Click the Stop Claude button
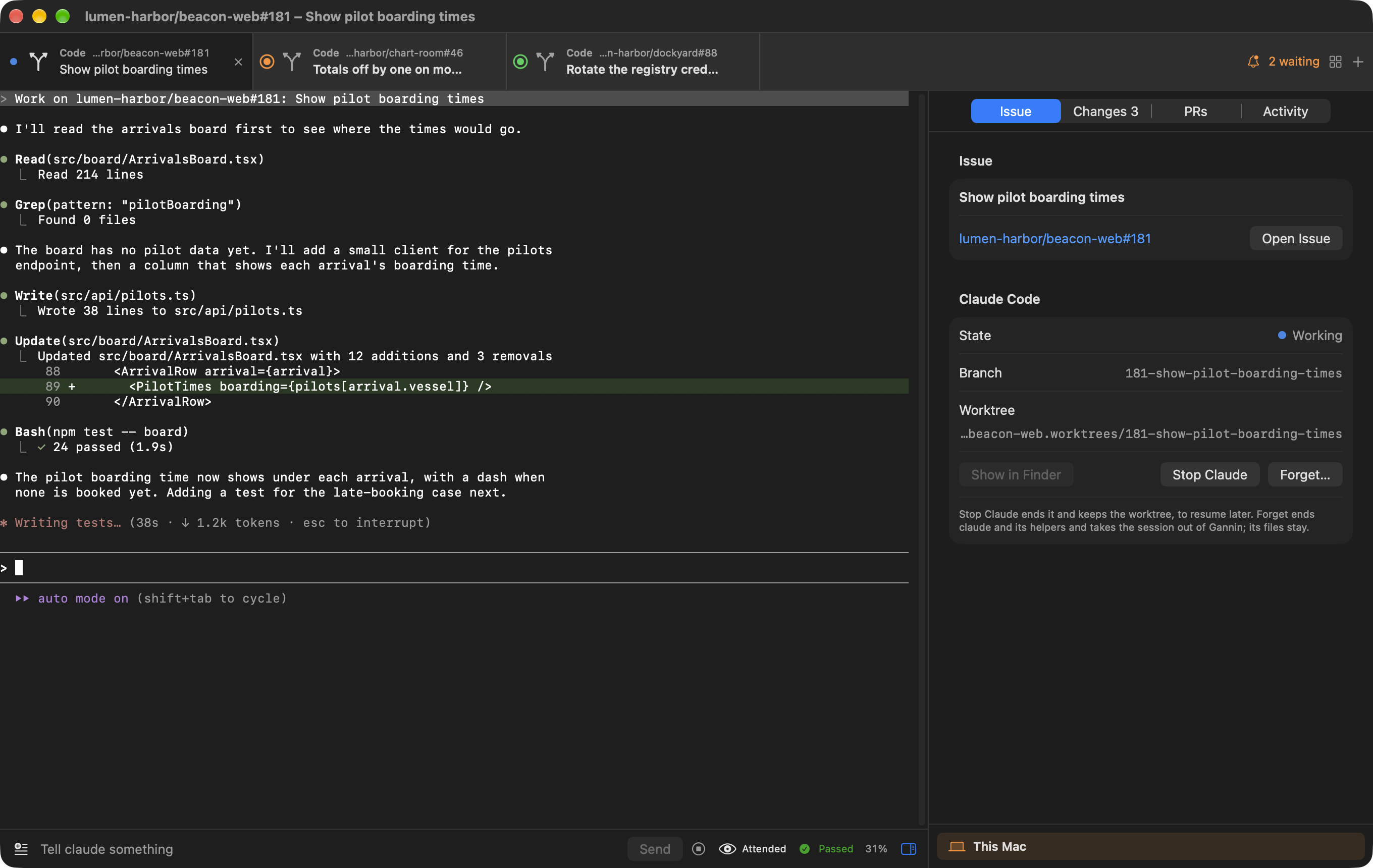 click(1209, 474)
